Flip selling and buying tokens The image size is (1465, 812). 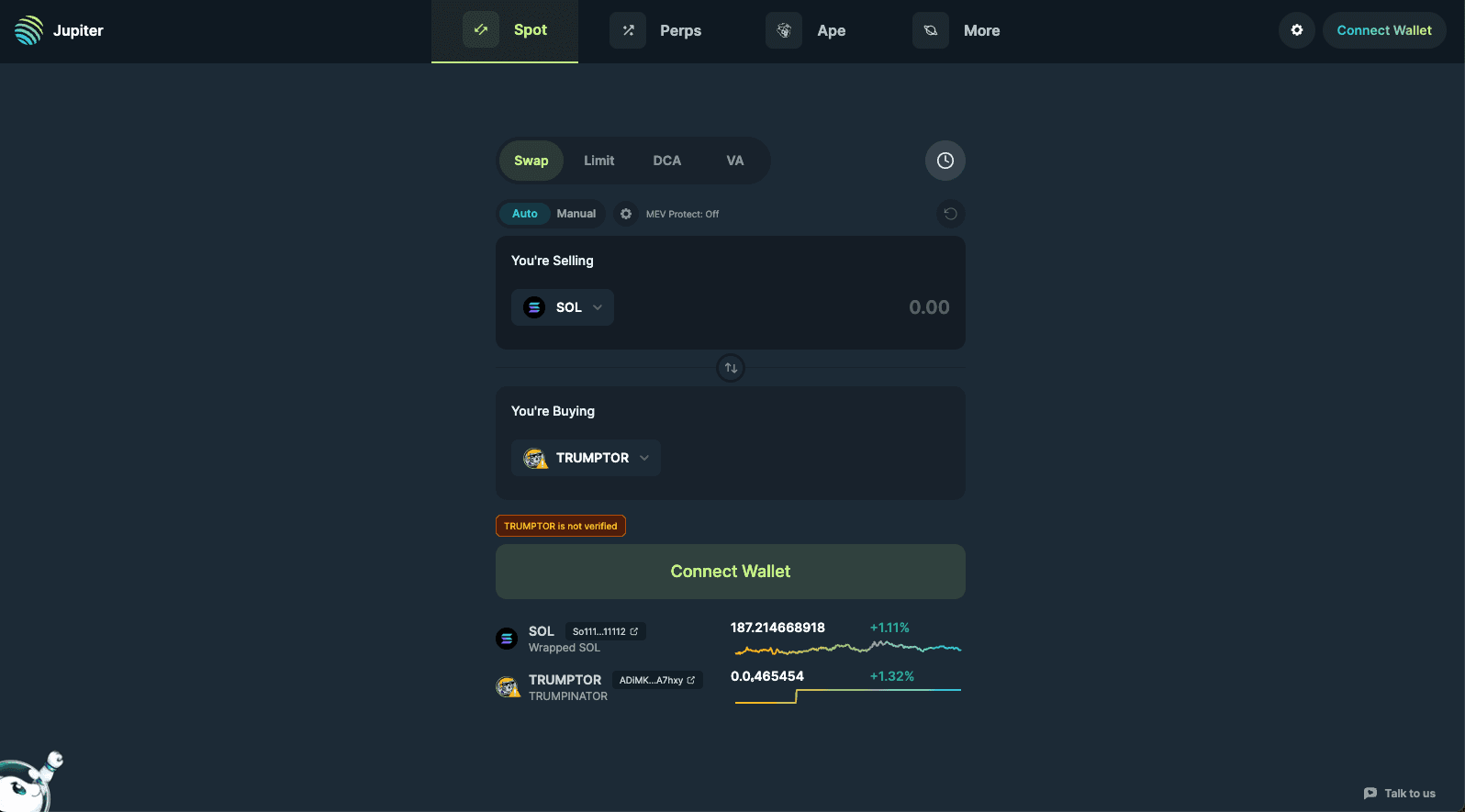click(731, 368)
